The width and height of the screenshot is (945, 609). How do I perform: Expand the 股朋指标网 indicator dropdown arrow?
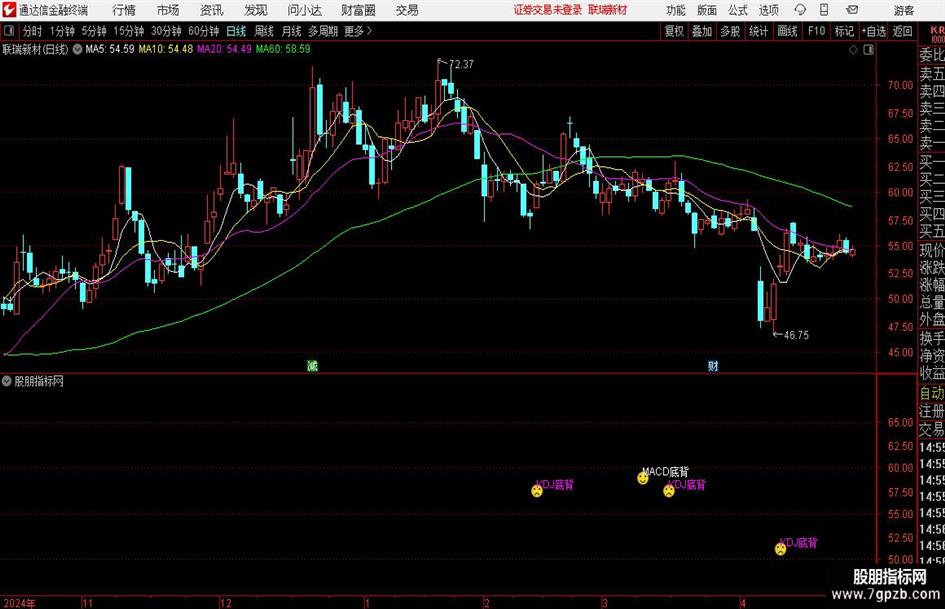pos(7,381)
